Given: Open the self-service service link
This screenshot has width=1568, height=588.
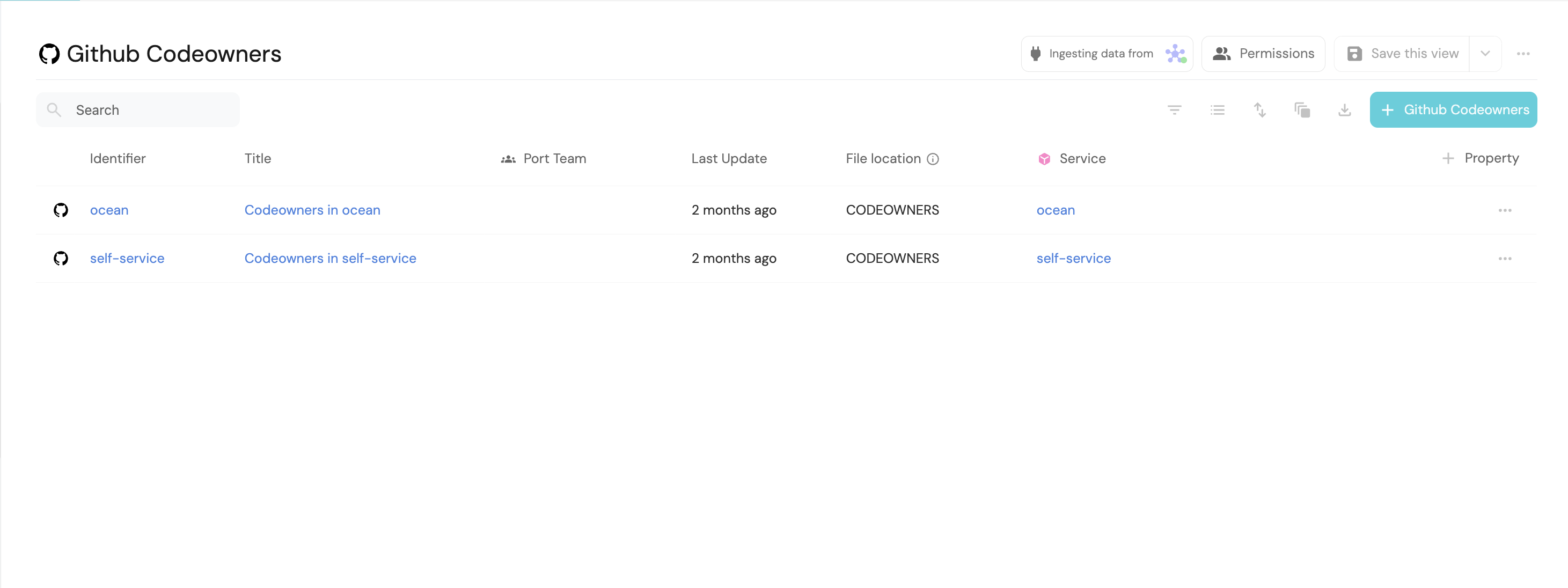Looking at the screenshot, I should 1074,258.
